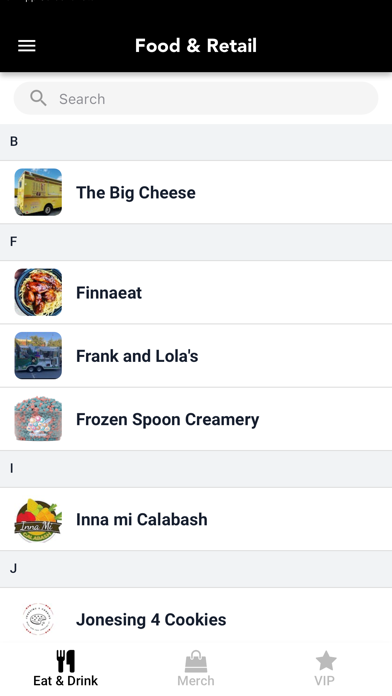Open Frozen Spoon Creamery listing
The width and height of the screenshot is (392, 696).
196,419
